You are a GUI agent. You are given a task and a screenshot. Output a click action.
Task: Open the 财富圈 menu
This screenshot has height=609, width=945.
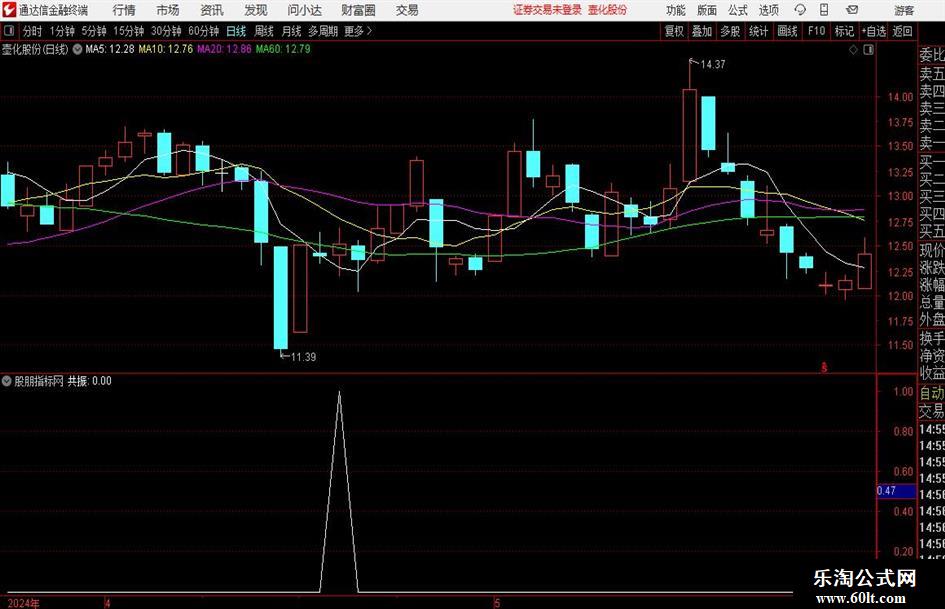point(358,10)
